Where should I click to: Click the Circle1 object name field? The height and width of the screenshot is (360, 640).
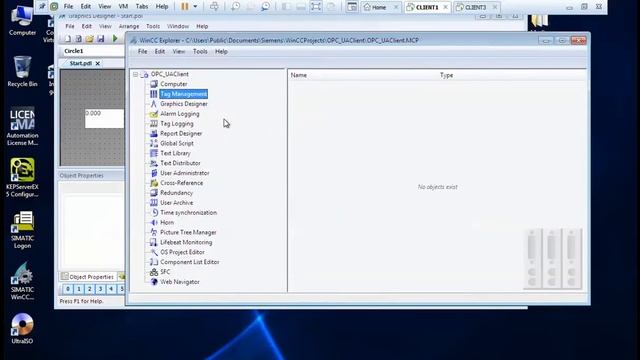93,51
